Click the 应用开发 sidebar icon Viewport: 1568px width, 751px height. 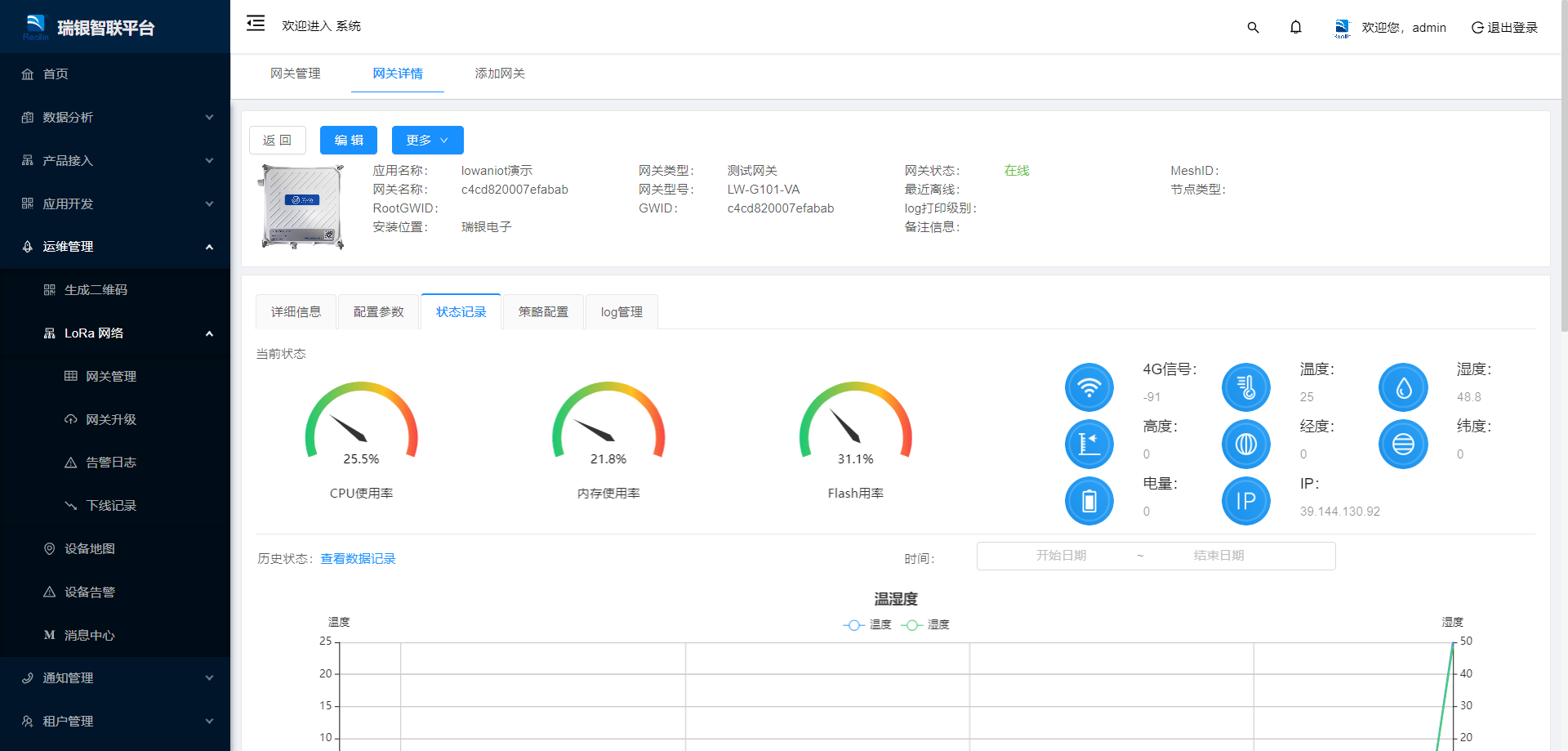(28, 203)
